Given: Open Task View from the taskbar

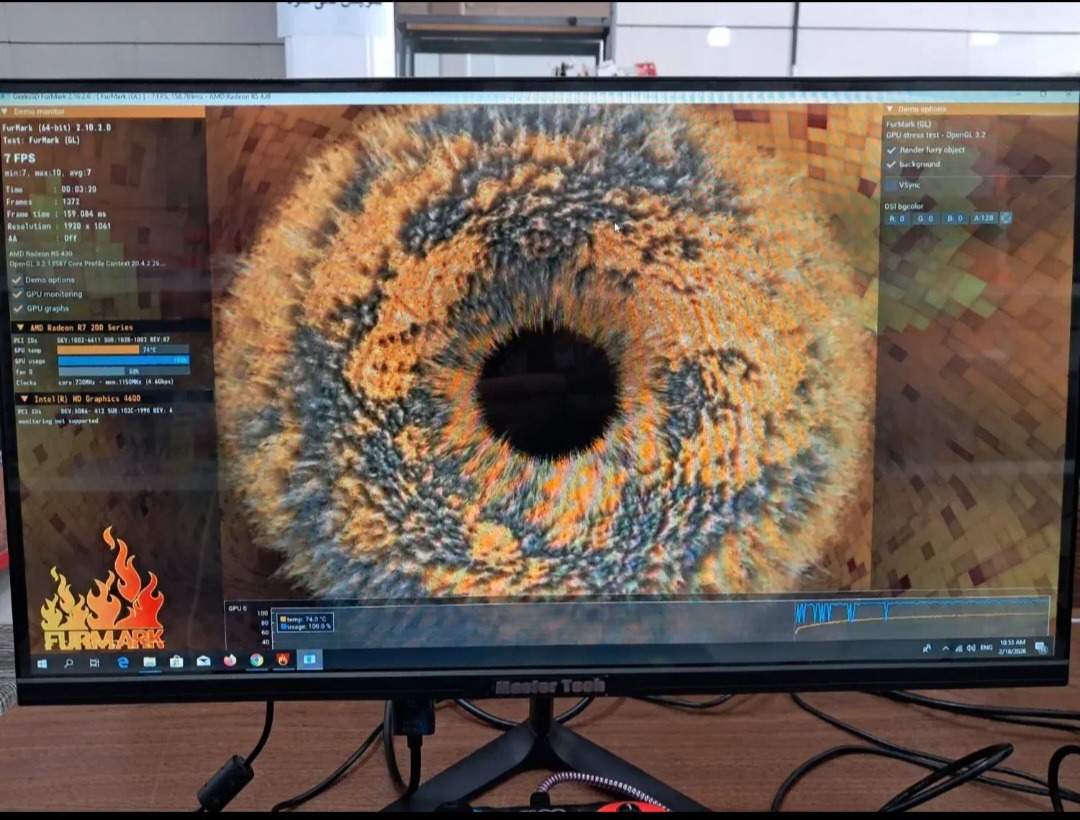Looking at the screenshot, I should 95,663.
